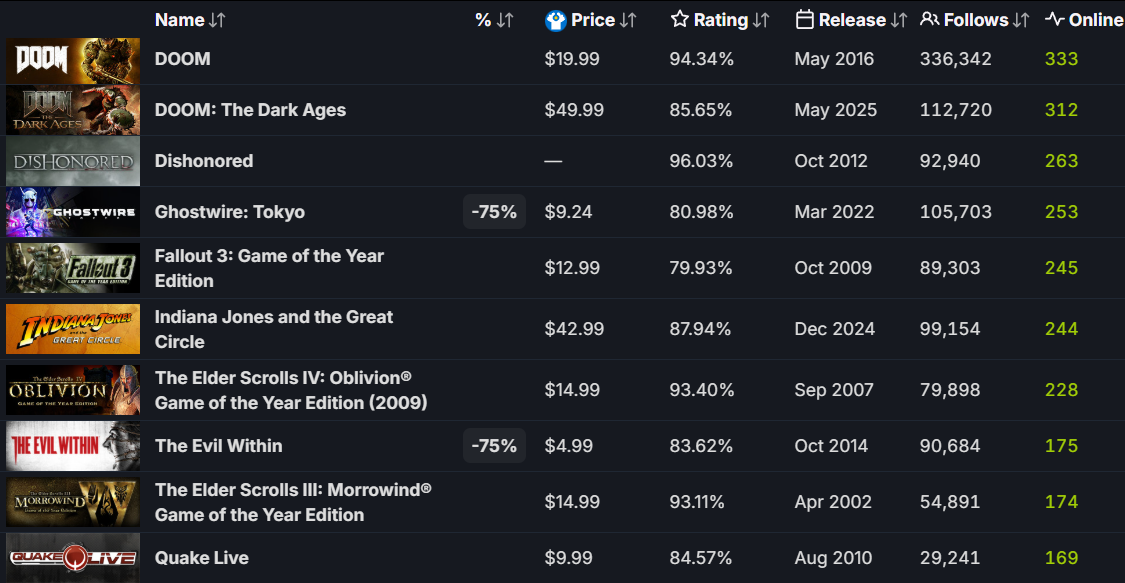
Task: Click the Fallout 3 cover thumbnail
Action: [73, 268]
